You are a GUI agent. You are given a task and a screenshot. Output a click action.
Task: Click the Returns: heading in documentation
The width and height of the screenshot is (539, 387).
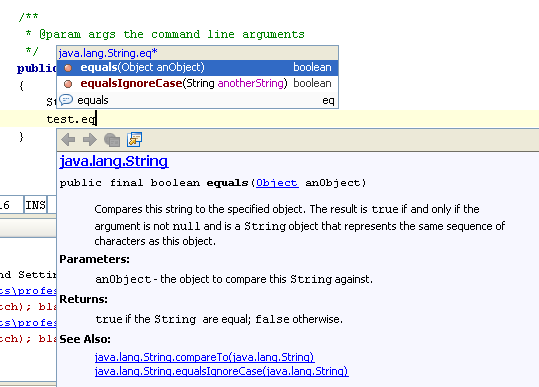coord(84,299)
